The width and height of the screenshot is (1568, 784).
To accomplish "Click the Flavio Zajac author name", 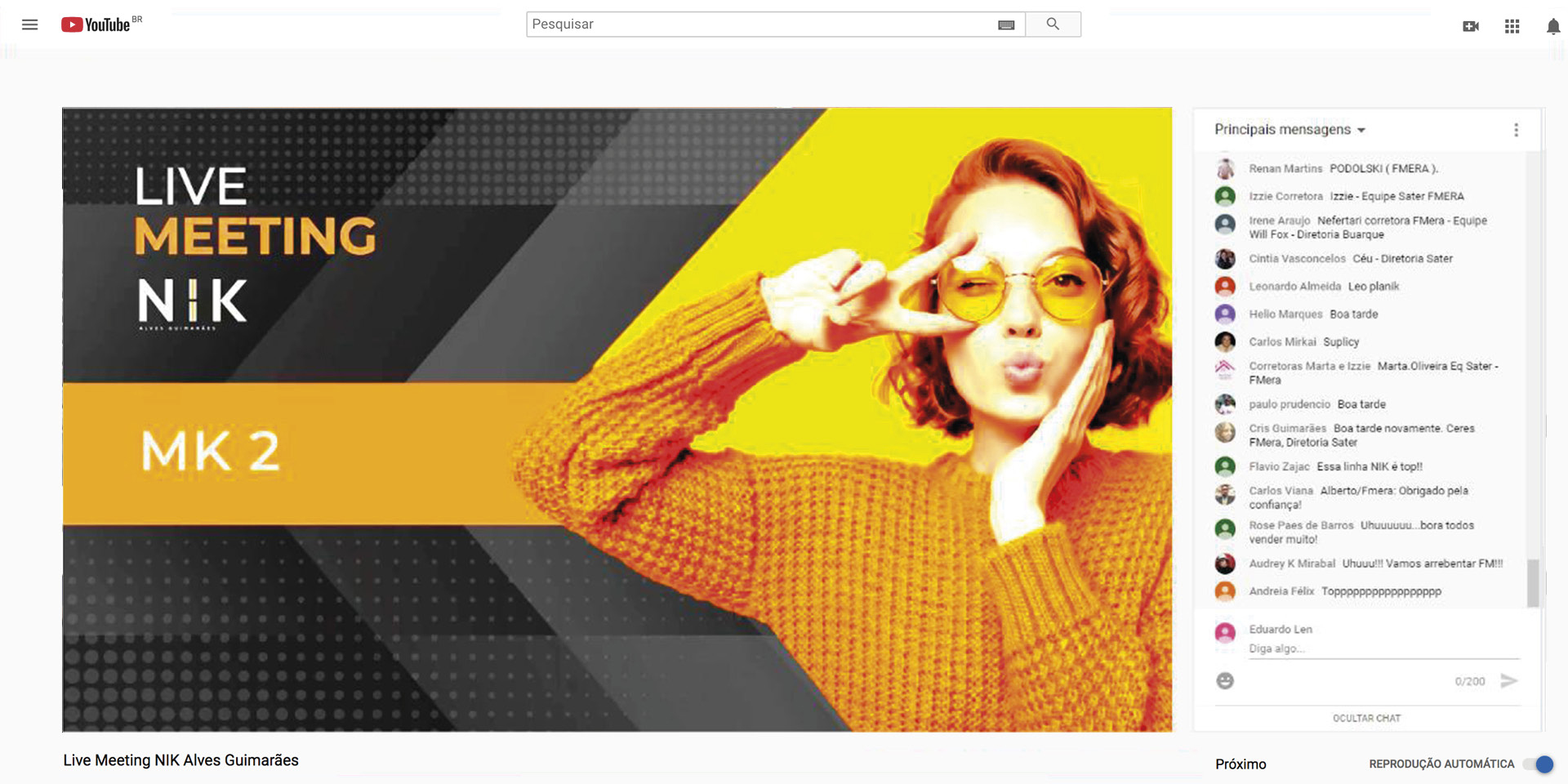I will [x=1279, y=466].
